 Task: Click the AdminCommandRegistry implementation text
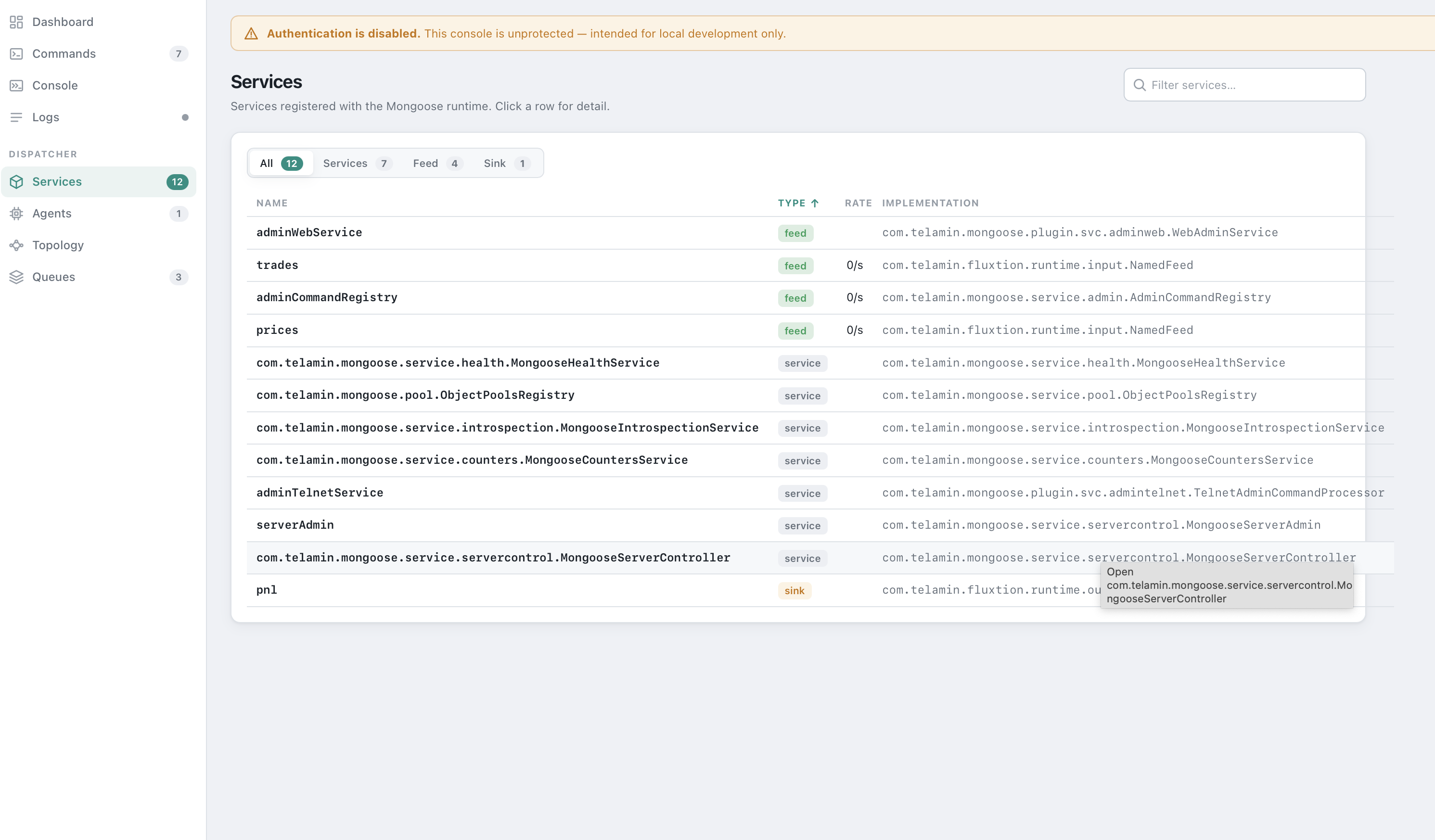pos(1076,297)
